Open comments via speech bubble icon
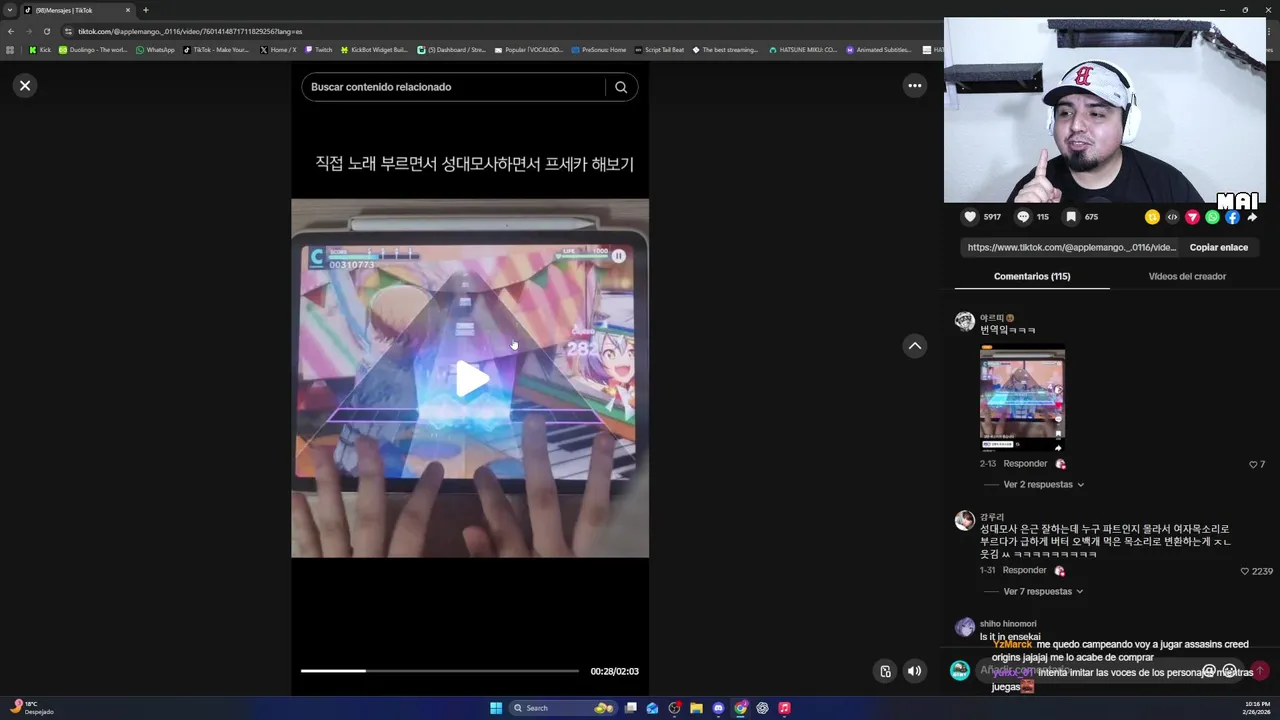This screenshot has height=720, width=1280. point(1023,217)
